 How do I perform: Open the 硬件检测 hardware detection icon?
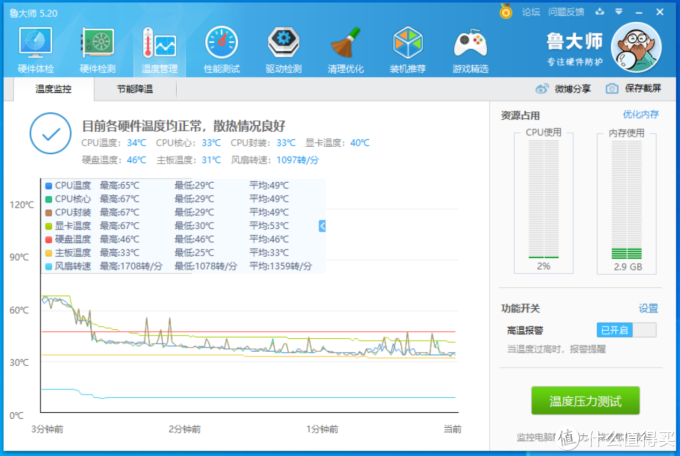click(x=98, y=43)
